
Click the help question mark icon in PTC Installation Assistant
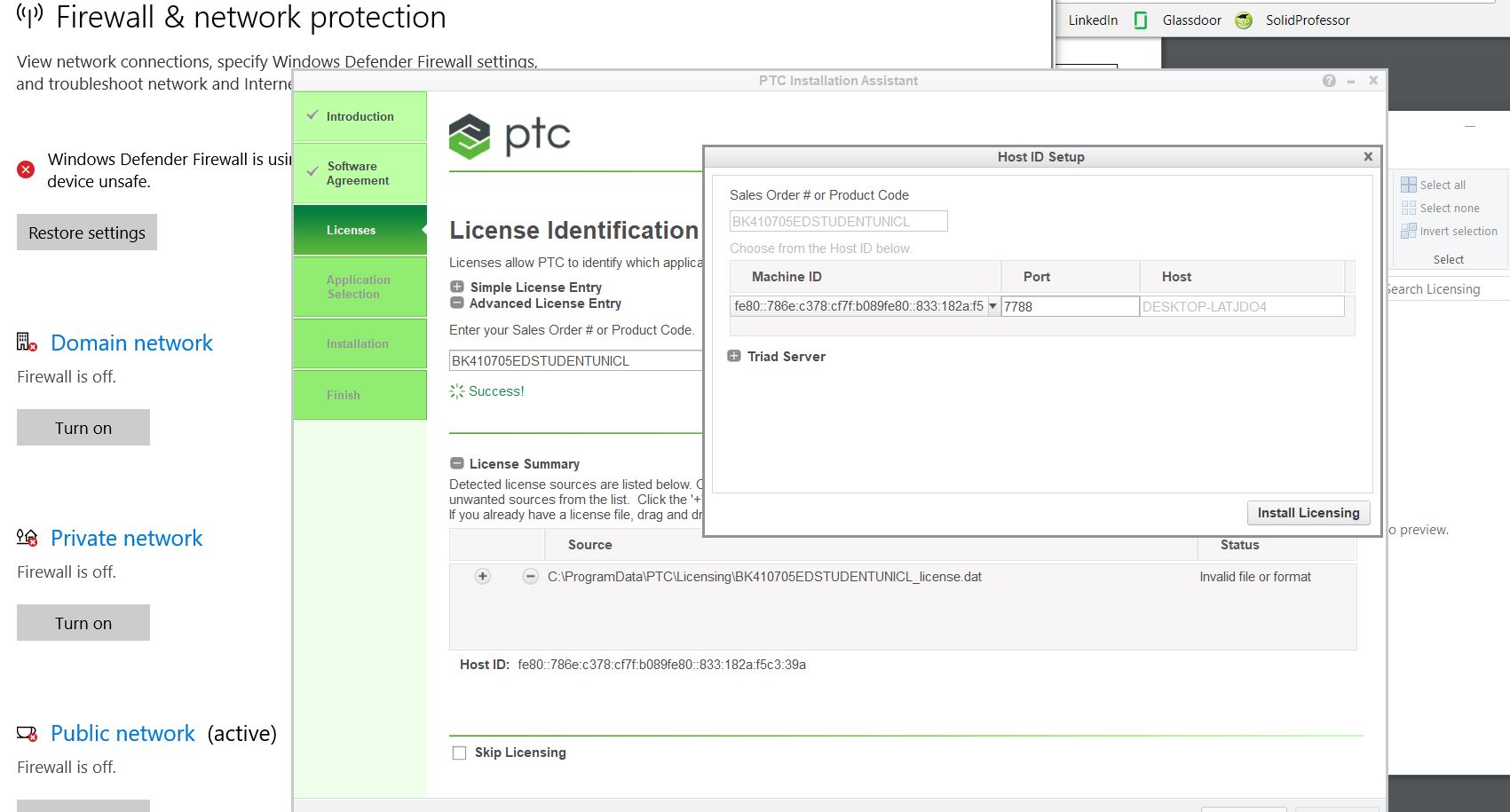click(x=1329, y=81)
